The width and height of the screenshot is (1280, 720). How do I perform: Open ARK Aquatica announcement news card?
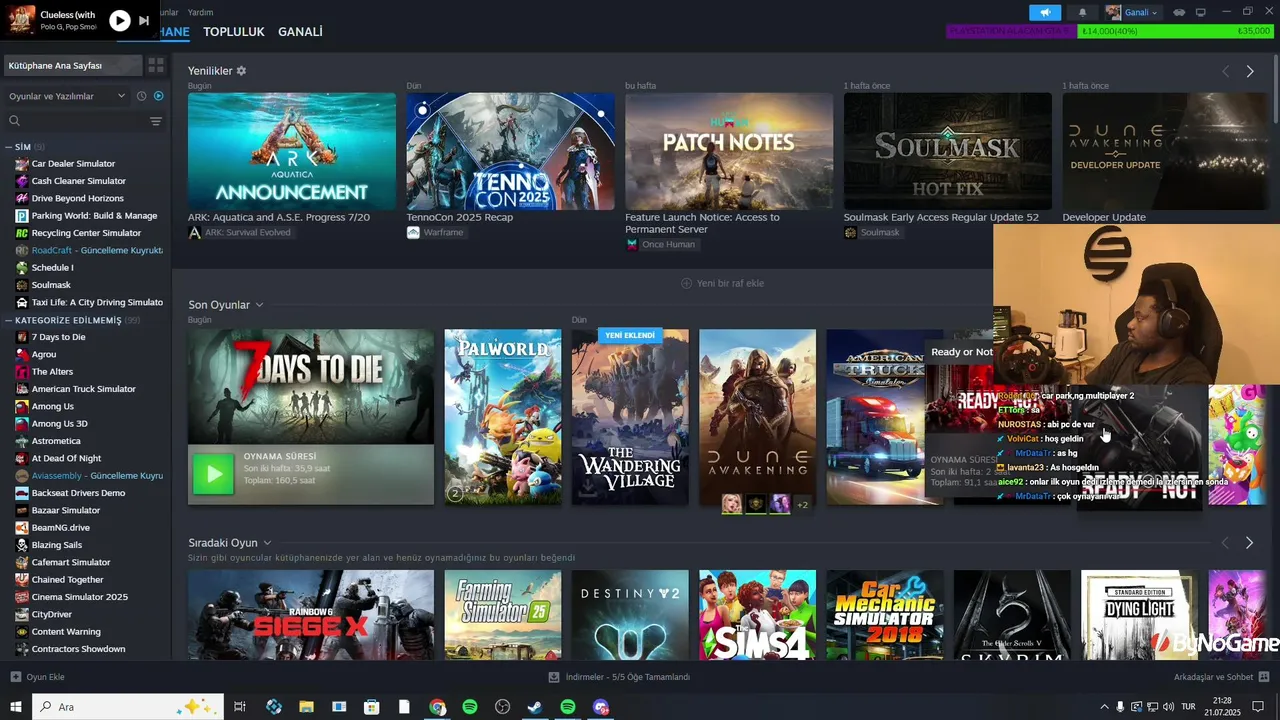tap(292, 151)
